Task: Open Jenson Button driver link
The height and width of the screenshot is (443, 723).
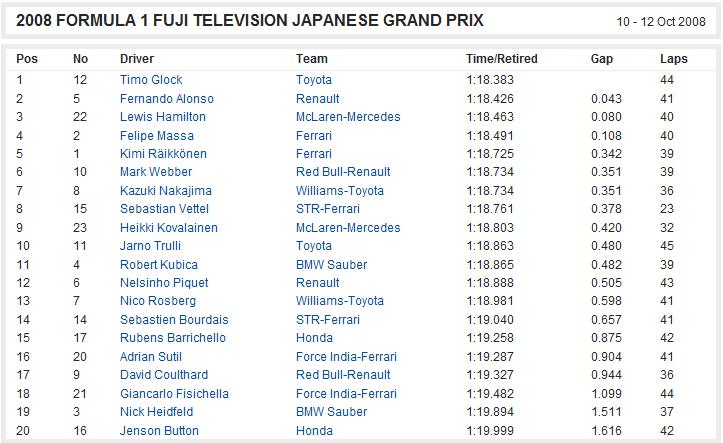Action: 159,431
